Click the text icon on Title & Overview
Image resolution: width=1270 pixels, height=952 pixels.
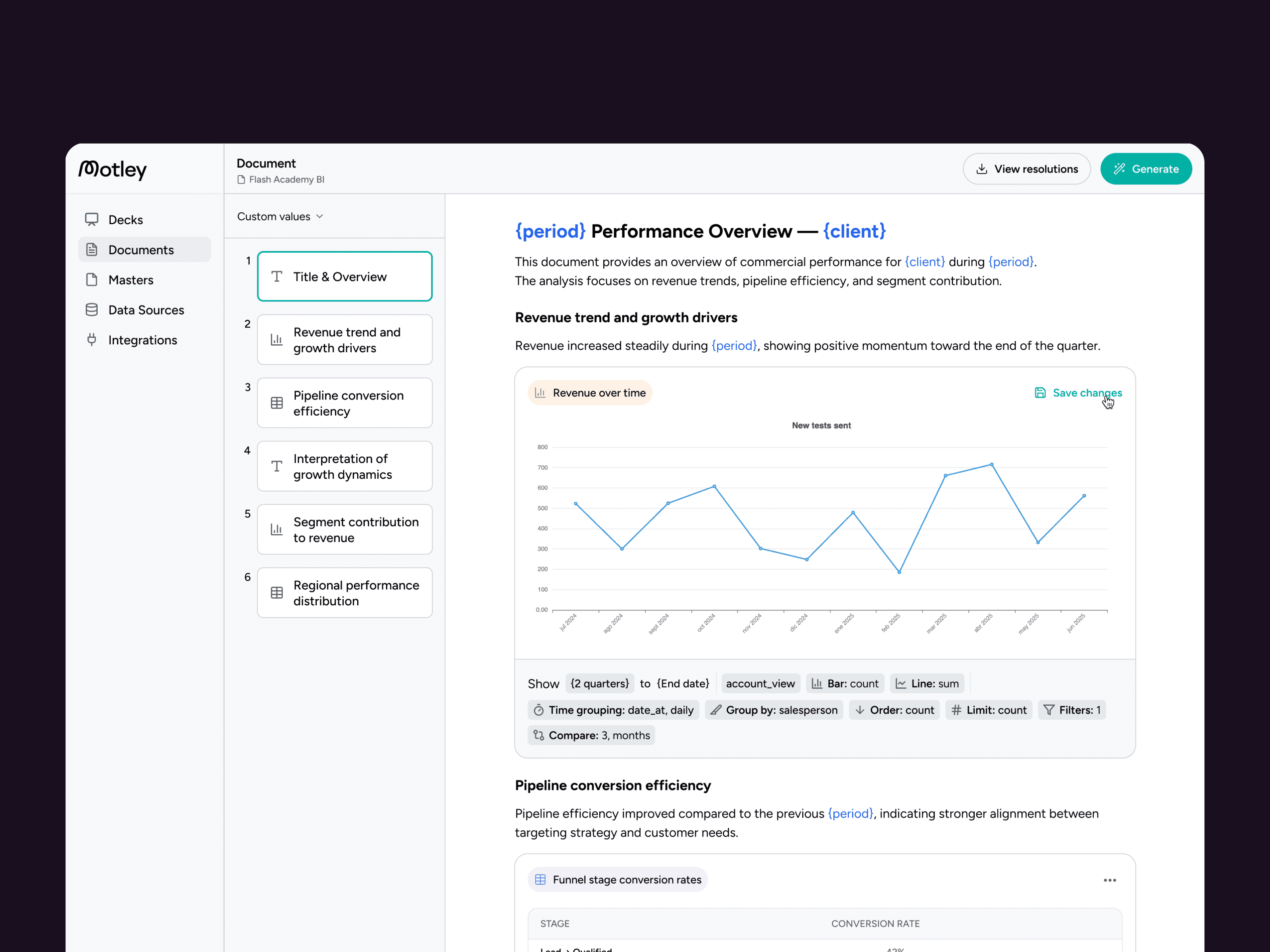click(x=277, y=276)
